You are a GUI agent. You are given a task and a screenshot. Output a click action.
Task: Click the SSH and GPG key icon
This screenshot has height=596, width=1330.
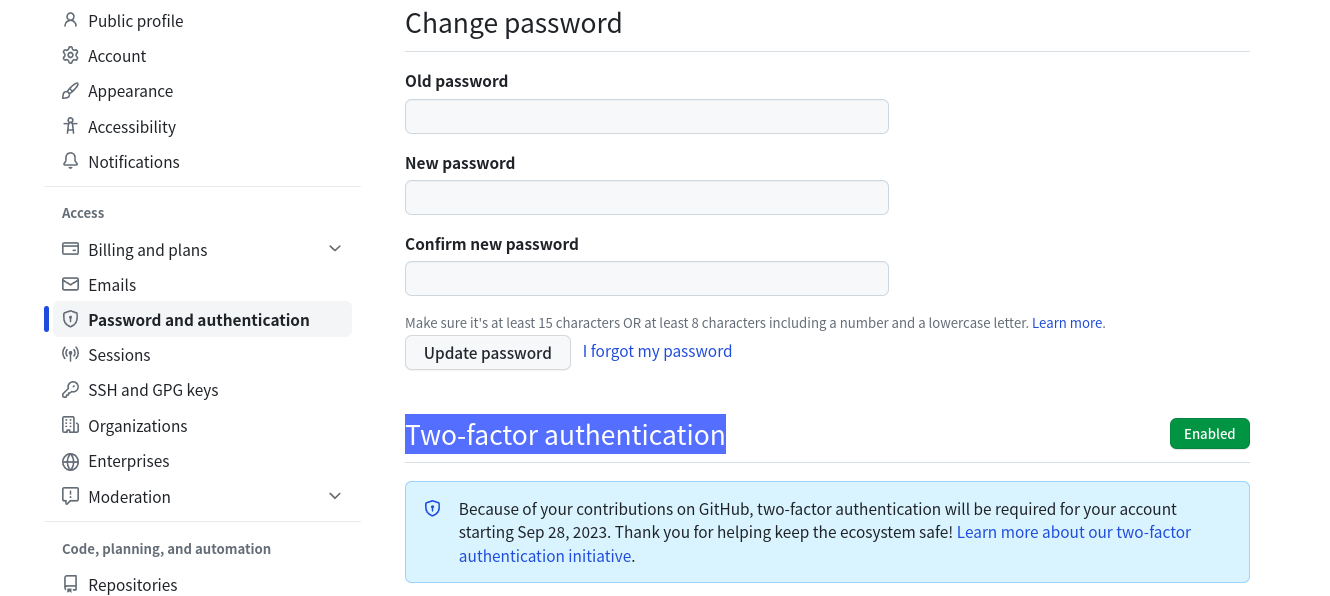(x=70, y=389)
